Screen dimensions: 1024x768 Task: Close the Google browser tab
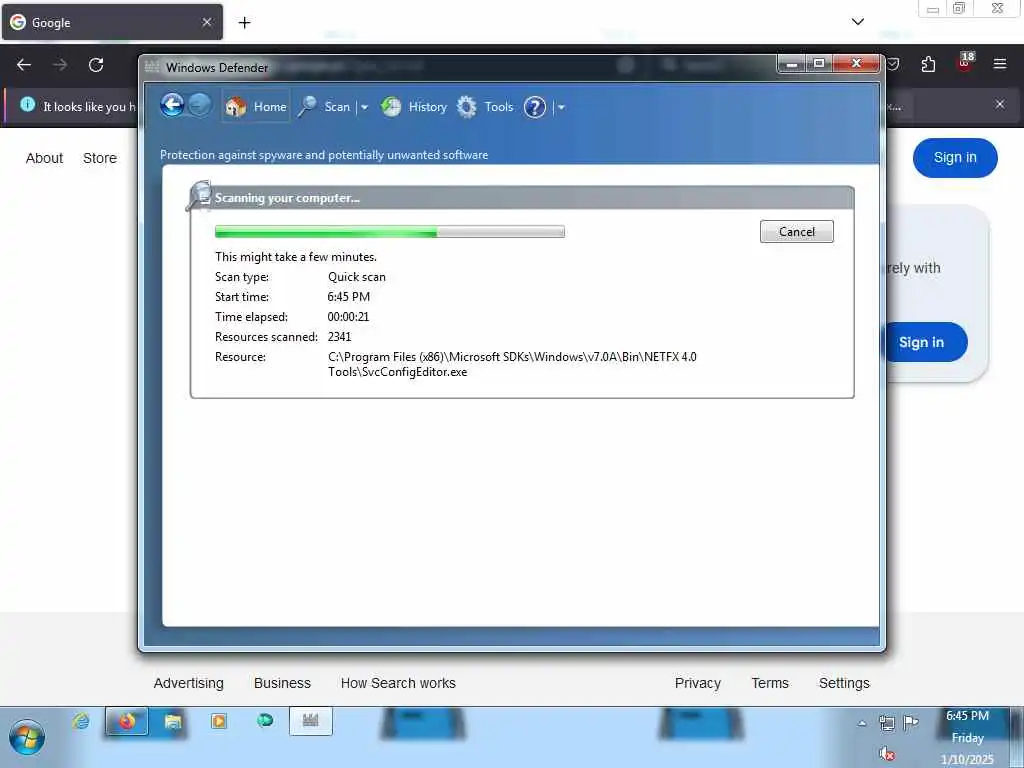point(207,22)
